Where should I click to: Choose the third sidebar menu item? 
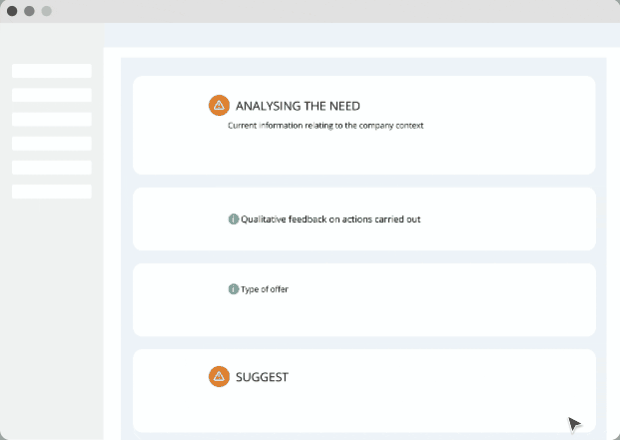click(52, 119)
